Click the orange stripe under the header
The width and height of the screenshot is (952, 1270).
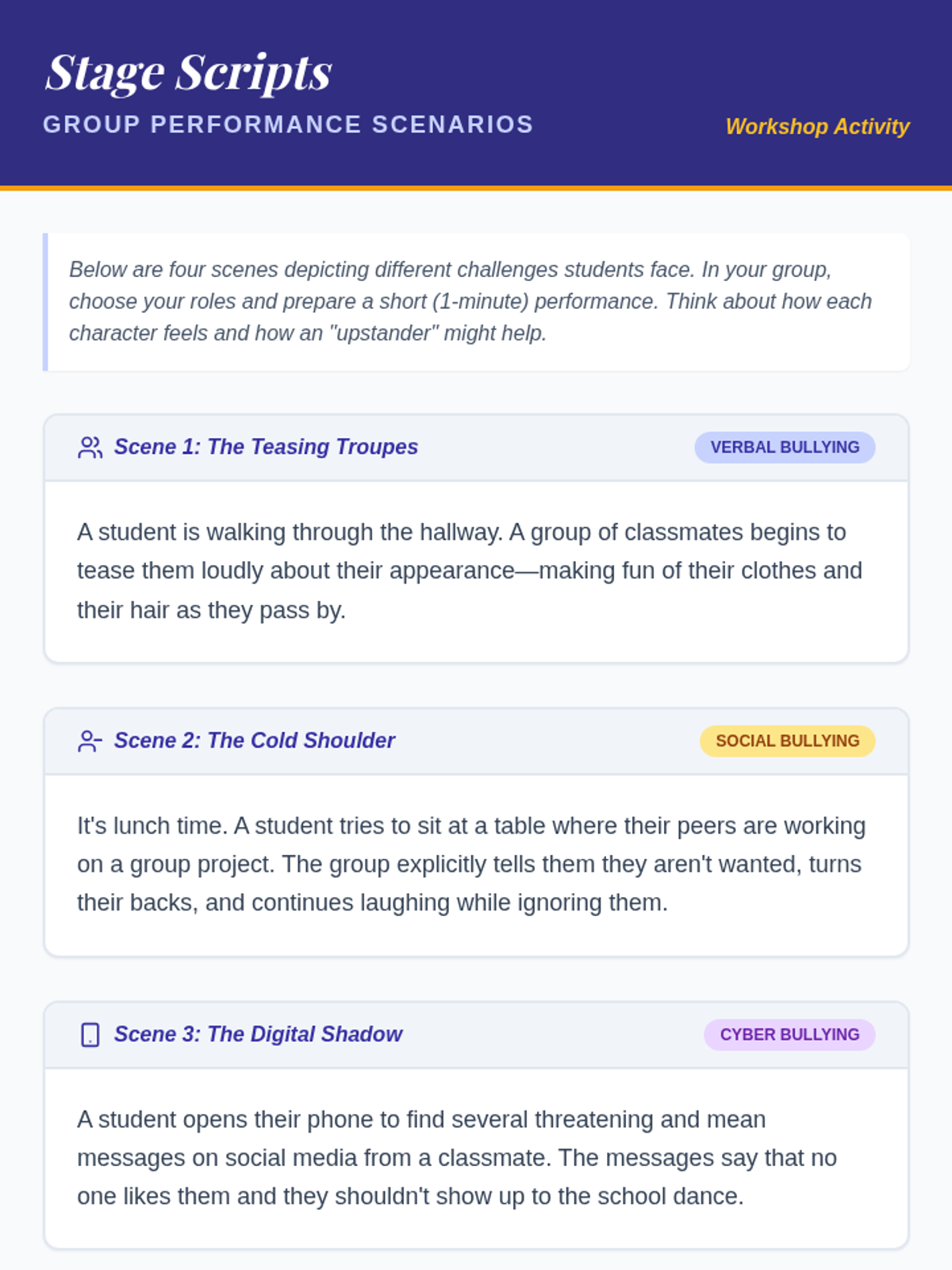pyautogui.click(x=476, y=188)
